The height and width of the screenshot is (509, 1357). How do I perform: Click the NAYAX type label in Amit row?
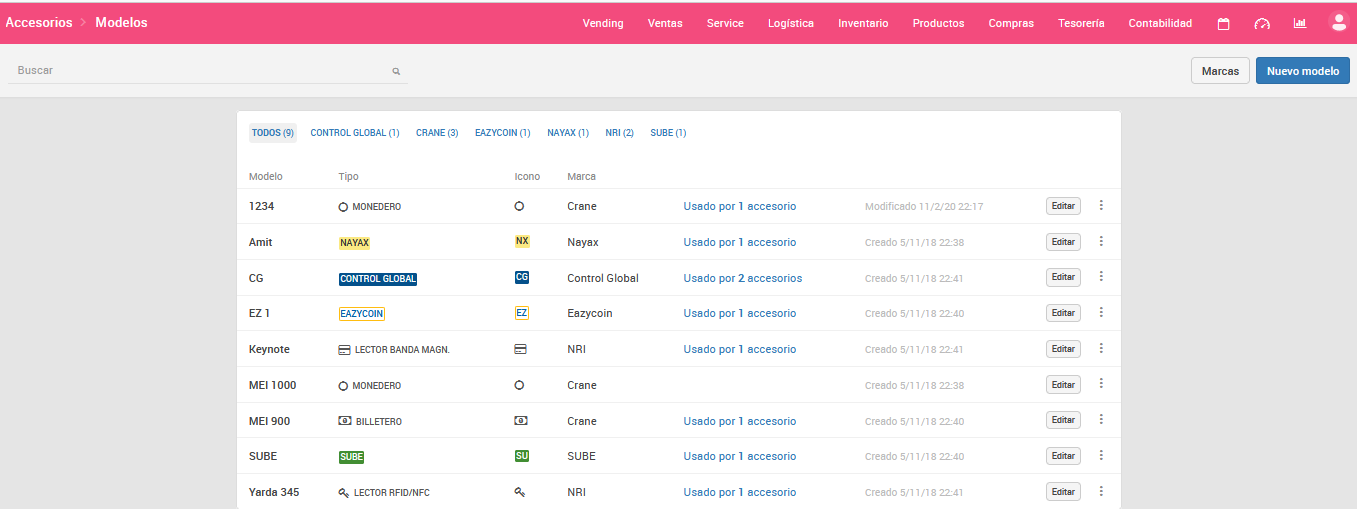tap(354, 242)
